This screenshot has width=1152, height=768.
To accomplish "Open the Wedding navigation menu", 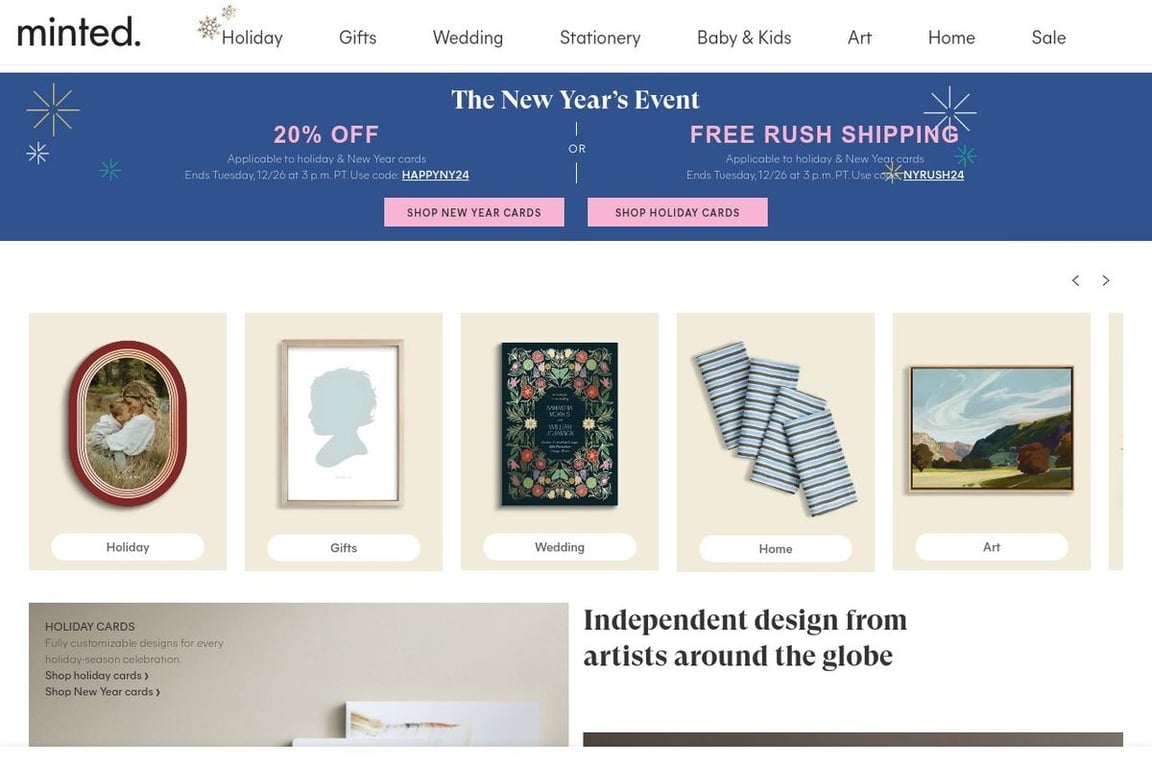I will tap(467, 38).
